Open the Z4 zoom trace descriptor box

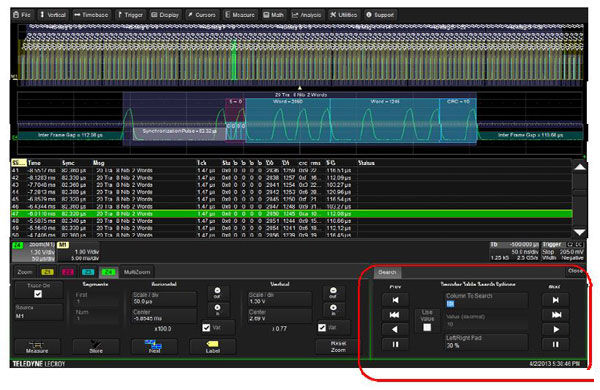[x=34, y=251]
